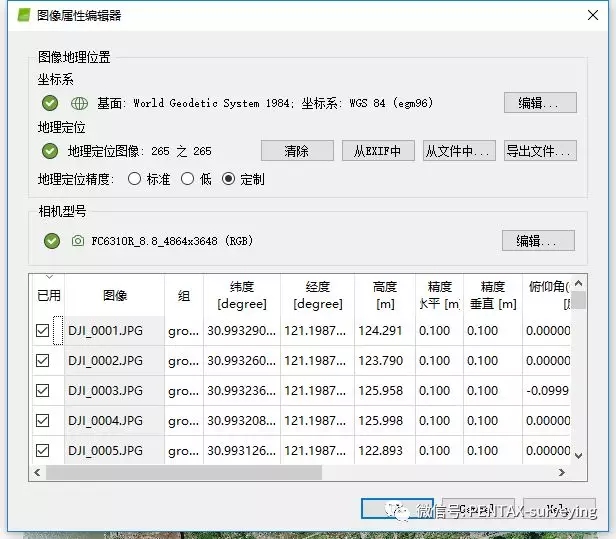Image resolution: width=616 pixels, height=539 pixels.
Task: Click the app icon in the title bar
Action: (x=22, y=16)
